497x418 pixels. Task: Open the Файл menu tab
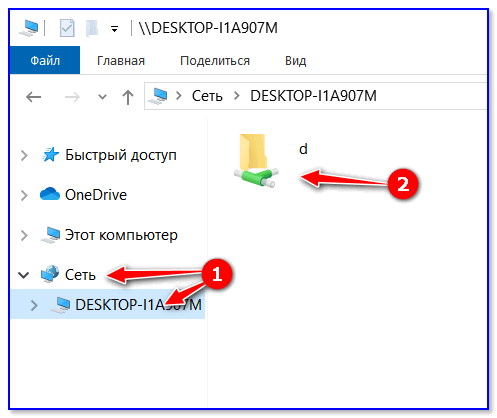click(45, 60)
